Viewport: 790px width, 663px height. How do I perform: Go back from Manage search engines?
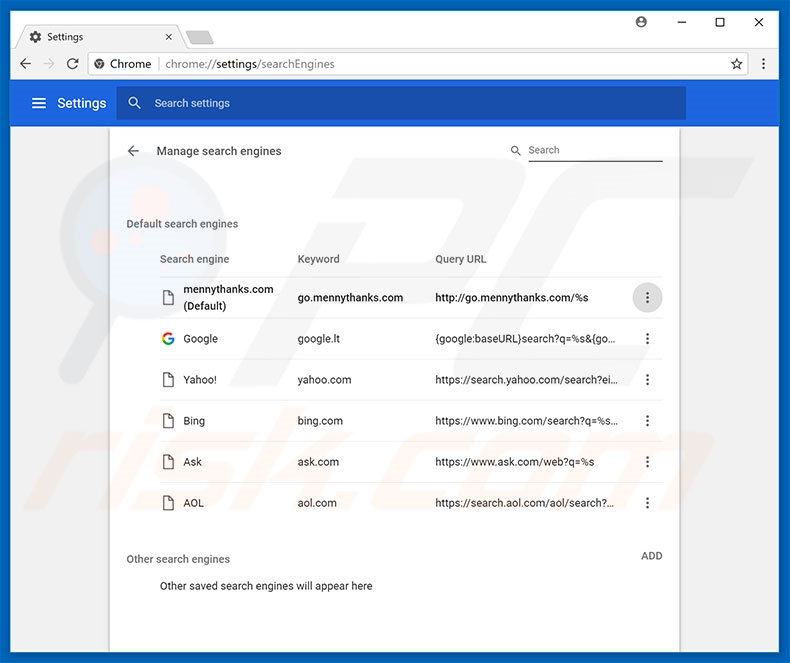pyautogui.click(x=133, y=151)
